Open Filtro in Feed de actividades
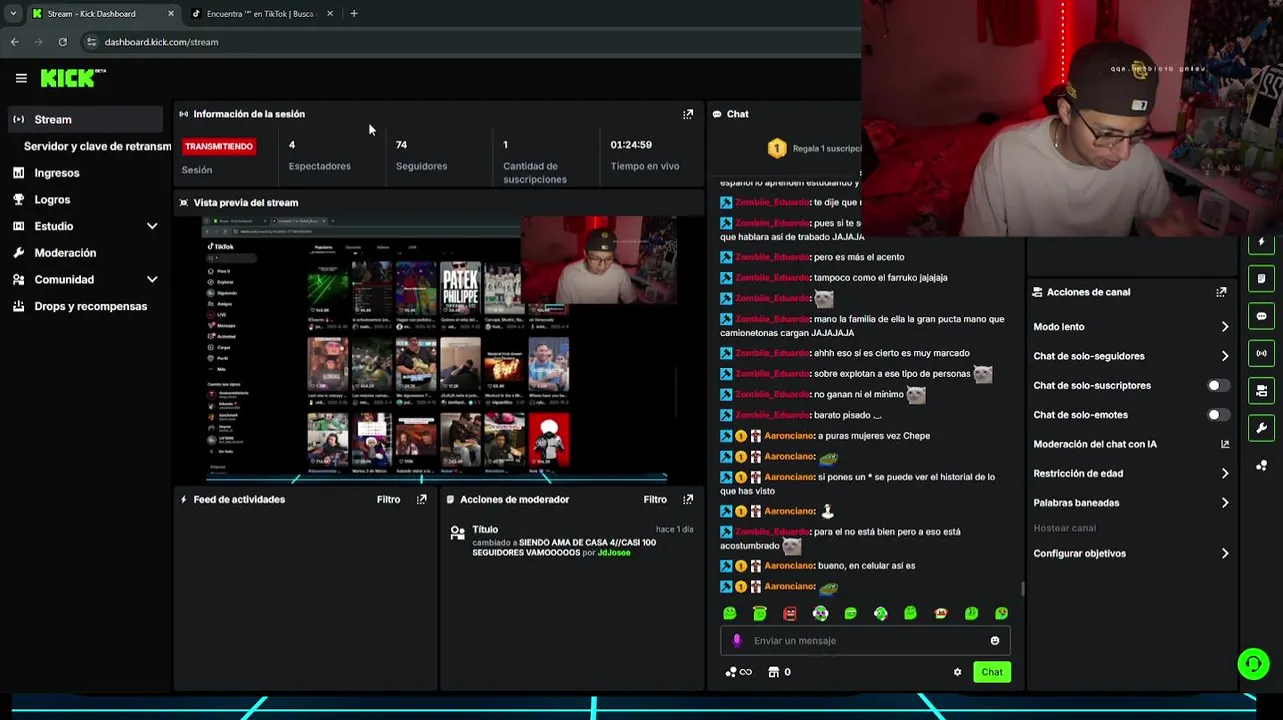 388,499
